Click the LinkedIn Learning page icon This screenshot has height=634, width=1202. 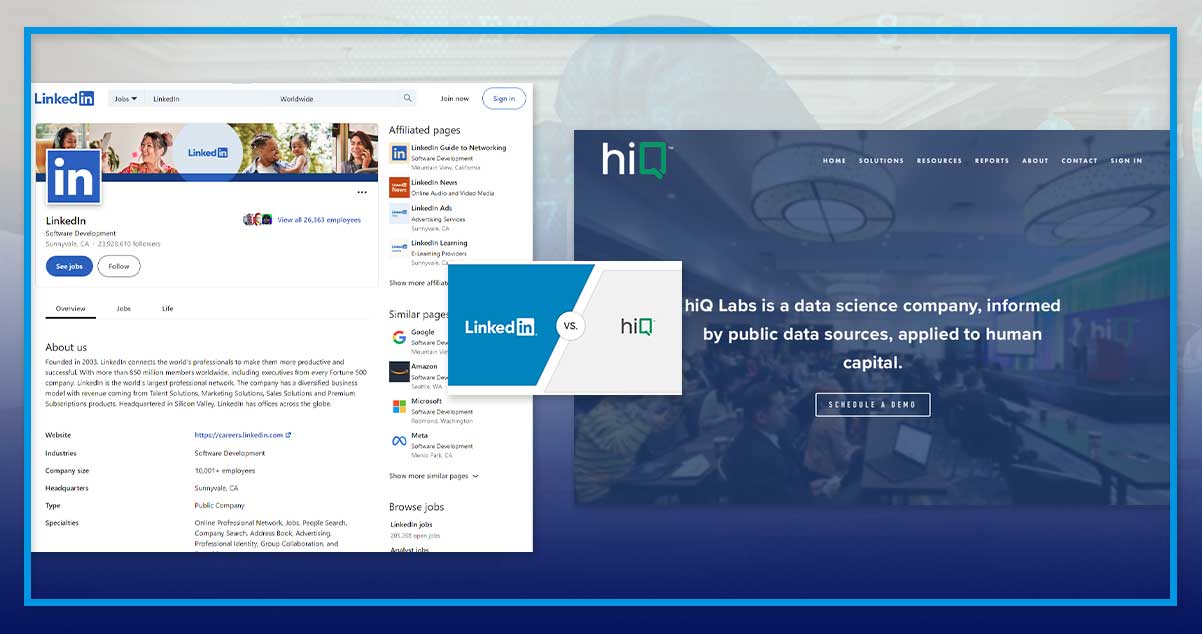[x=398, y=248]
